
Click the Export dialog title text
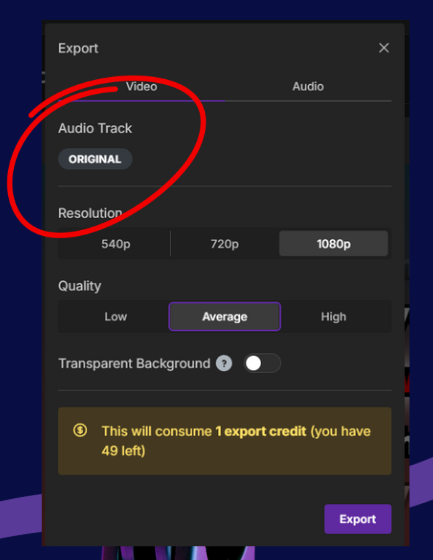point(78,48)
